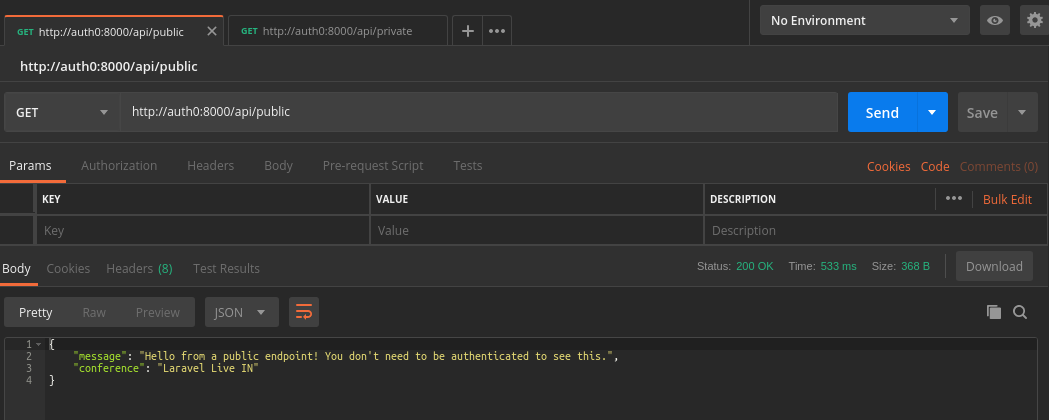Viewport: 1049px width, 420px height.
Task: Click the 368 B size value
Action: 915,266
